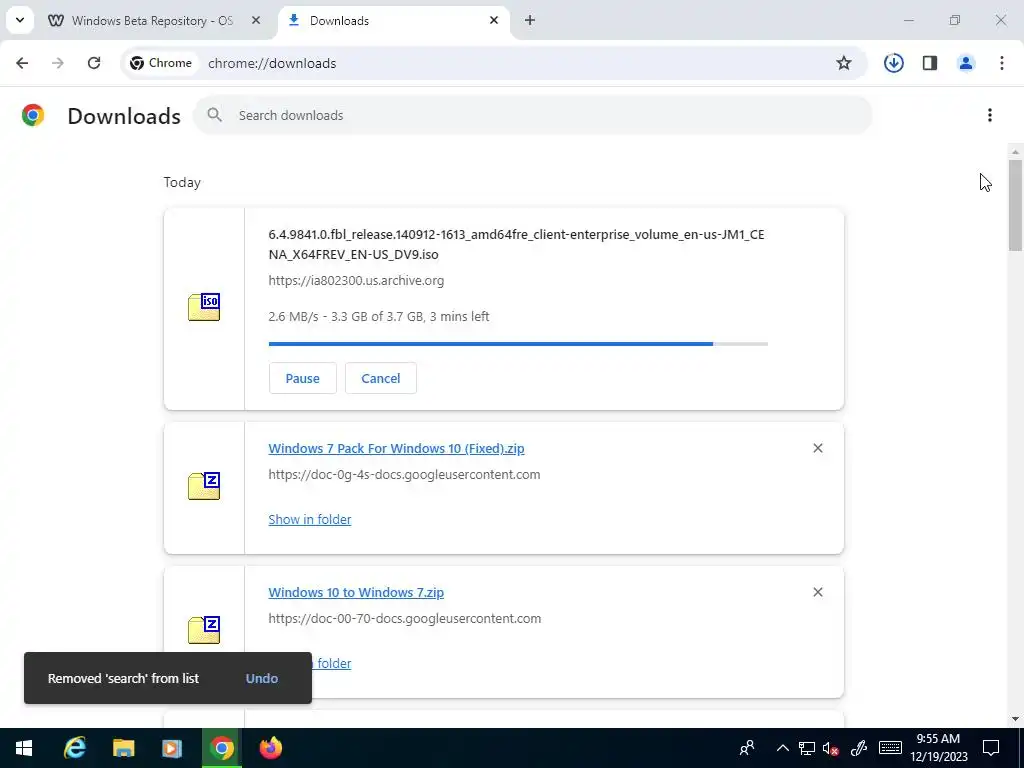Open the Windows Start menu
The height and width of the screenshot is (768, 1024).
click(x=24, y=748)
